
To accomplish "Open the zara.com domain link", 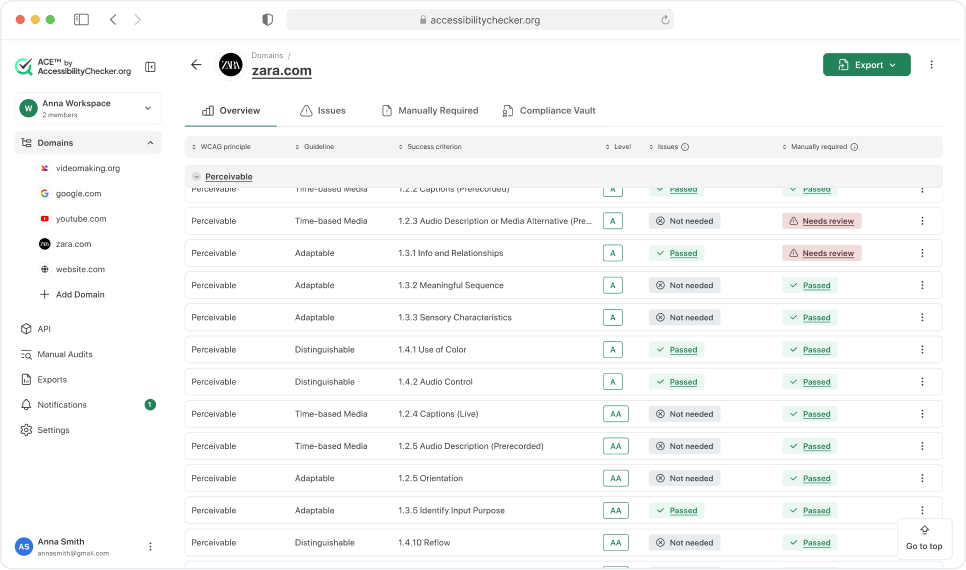I will pyautogui.click(x=282, y=71).
